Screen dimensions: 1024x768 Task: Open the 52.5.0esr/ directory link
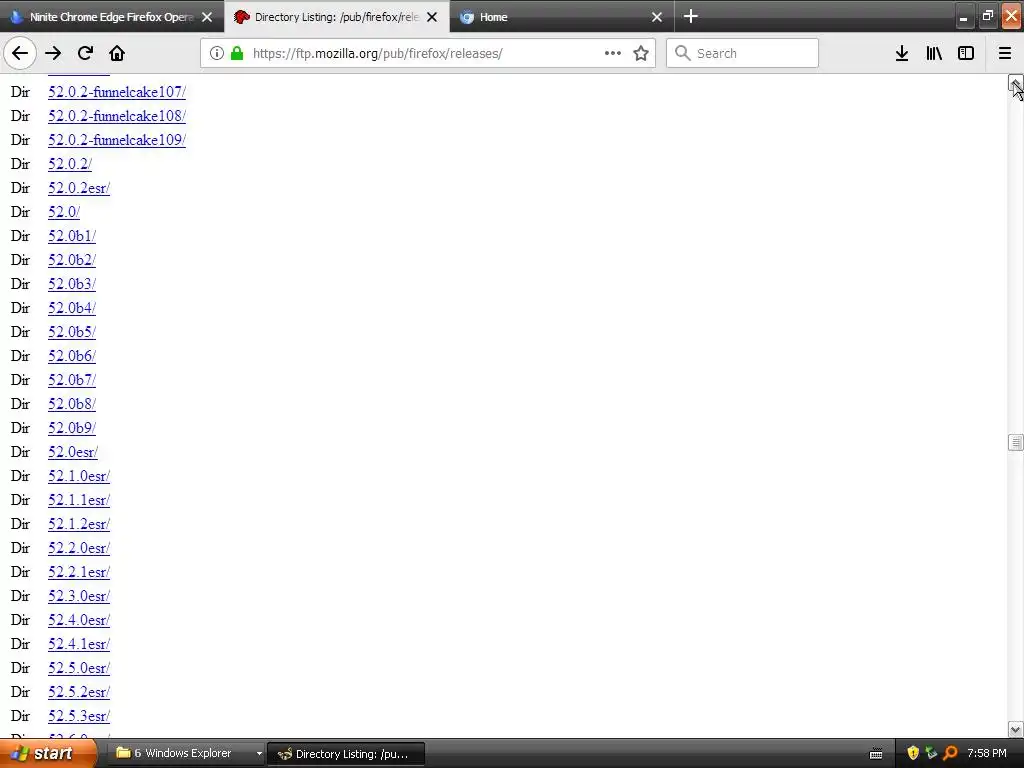(79, 668)
